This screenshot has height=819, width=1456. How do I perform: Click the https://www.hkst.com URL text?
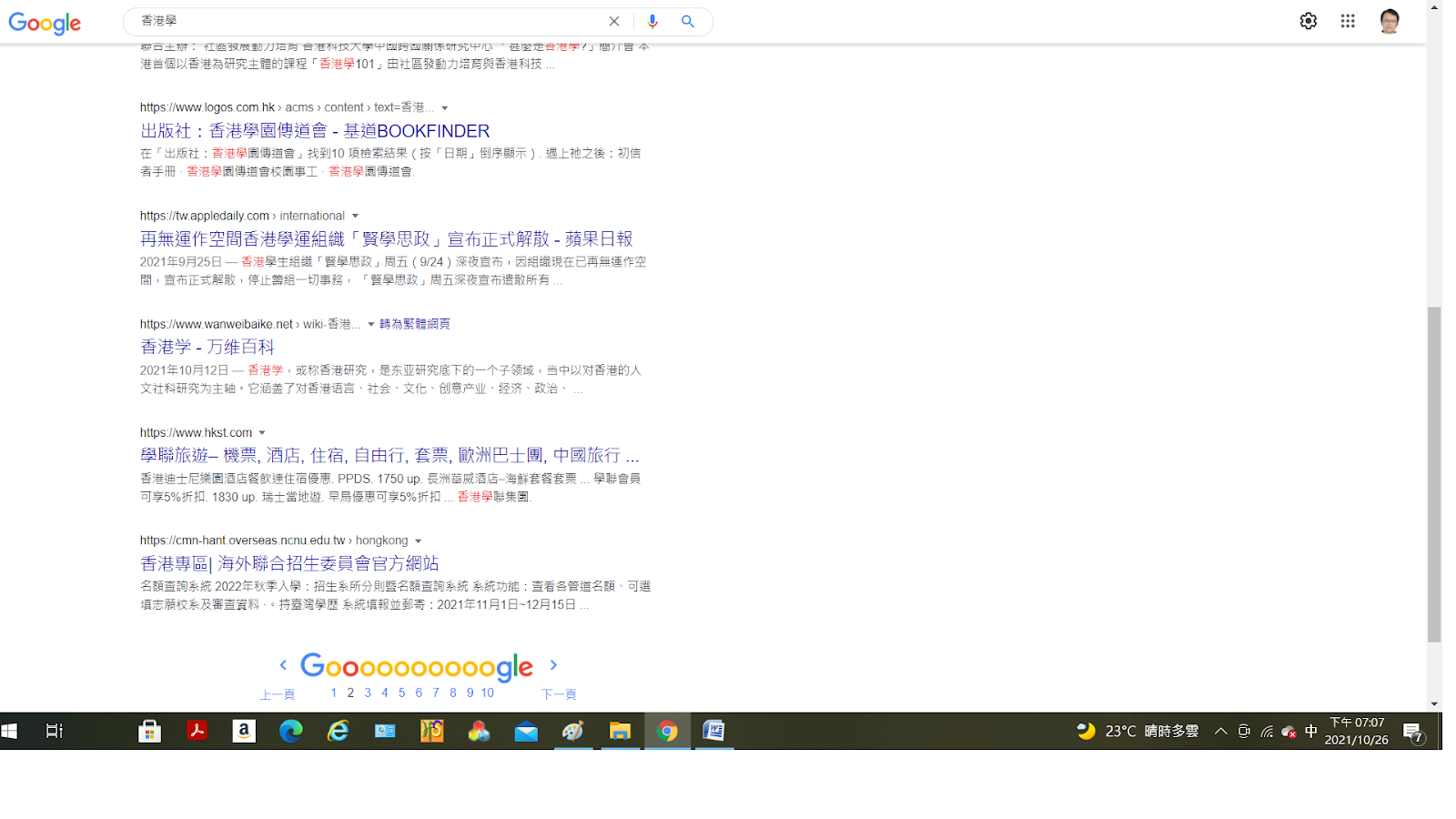point(197,433)
